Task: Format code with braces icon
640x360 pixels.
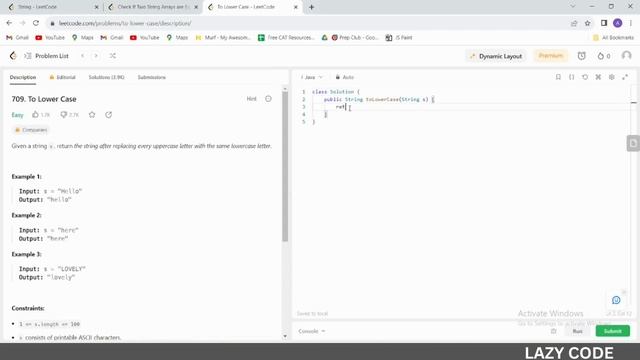Action: coord(571,77)
